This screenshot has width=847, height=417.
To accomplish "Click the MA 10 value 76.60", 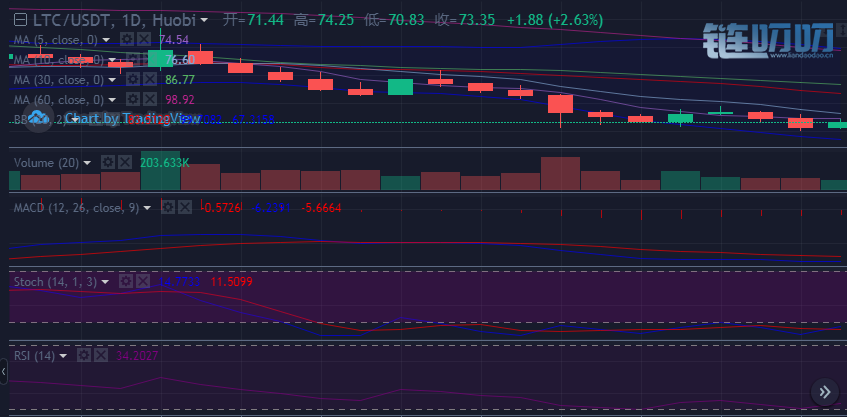I will click(x=180, y=60).
